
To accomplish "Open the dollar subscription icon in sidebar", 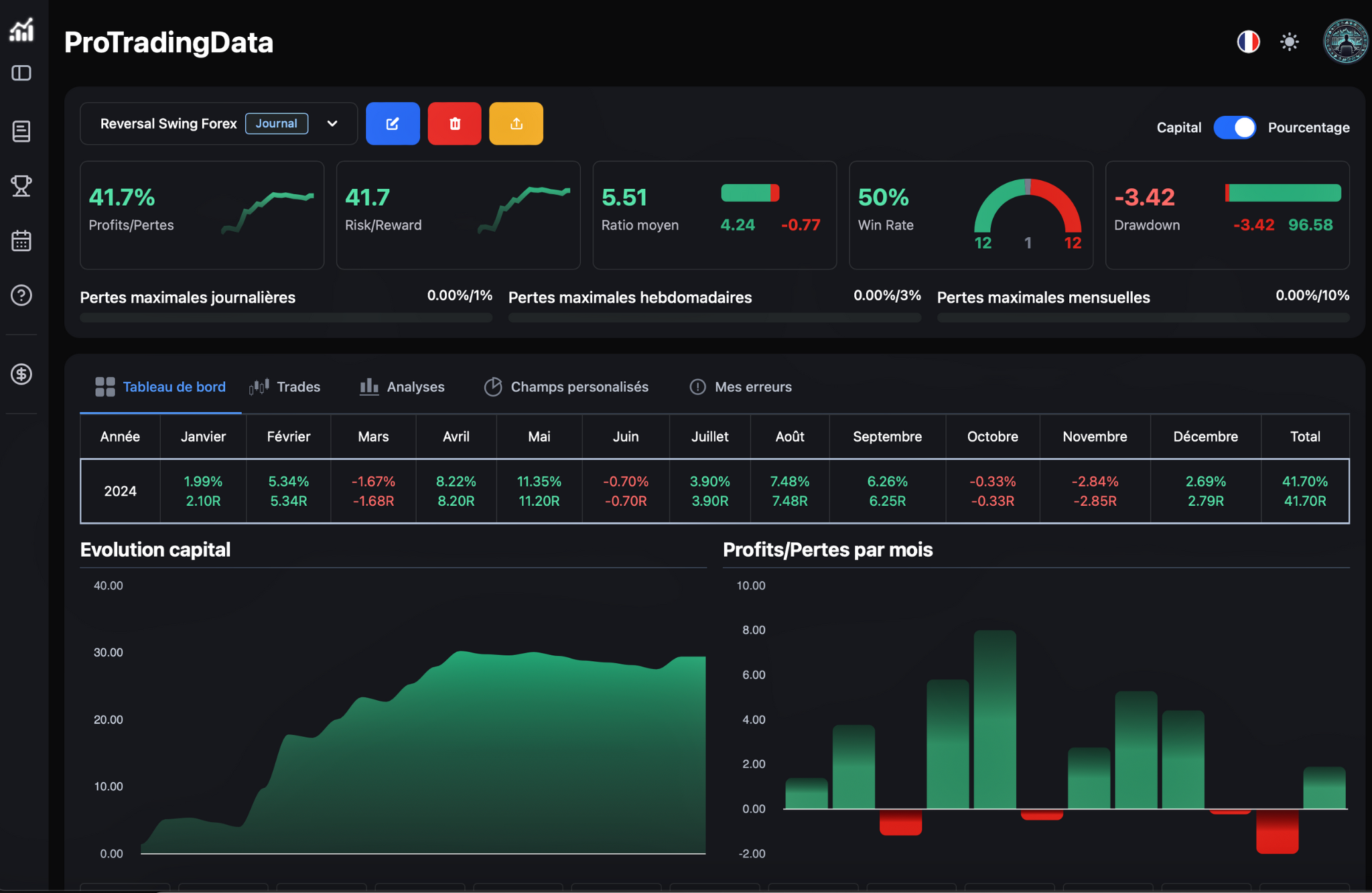I will (x=21, y=374).
